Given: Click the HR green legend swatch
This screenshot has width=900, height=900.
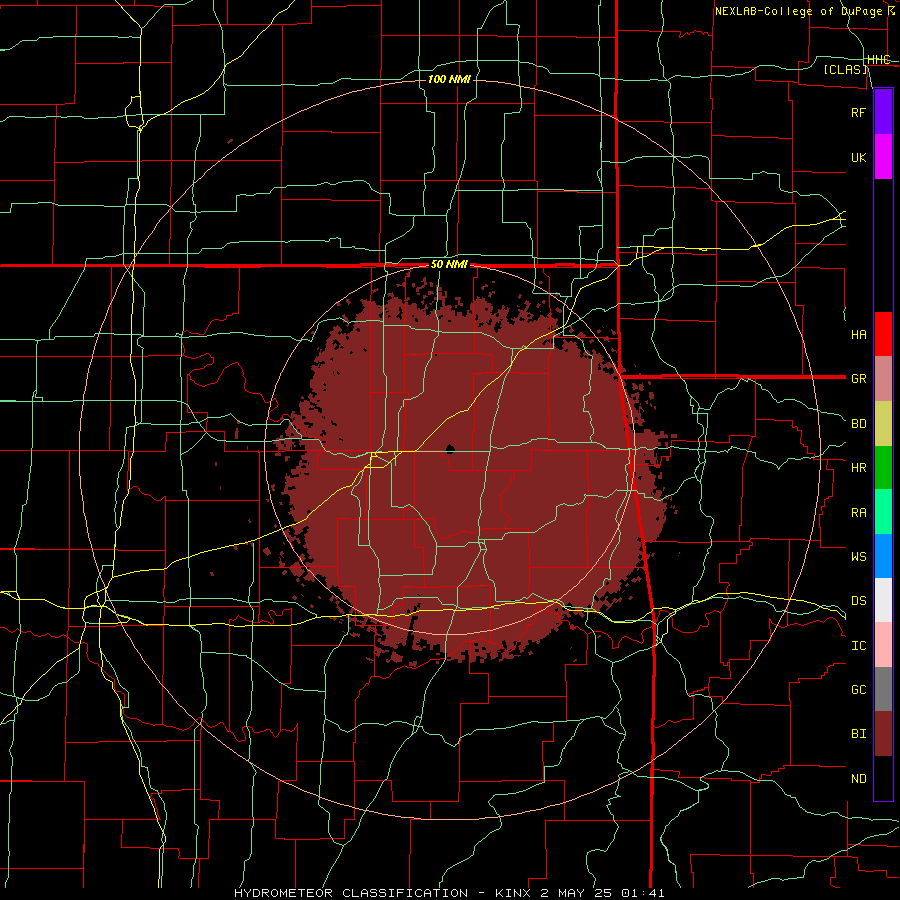Looking at the screenshot, I should [883, 467].
